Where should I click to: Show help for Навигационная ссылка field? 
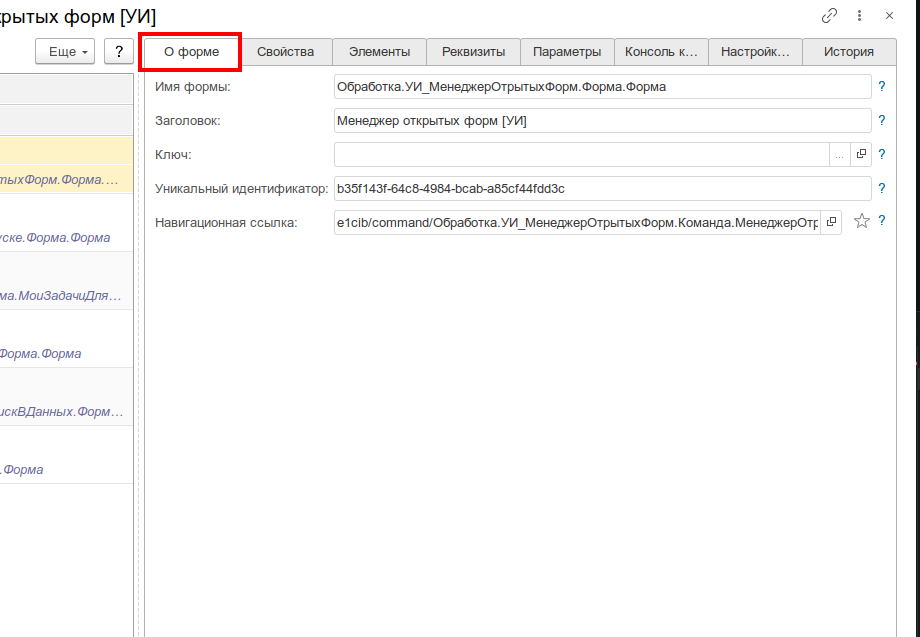tap(881, 221)
